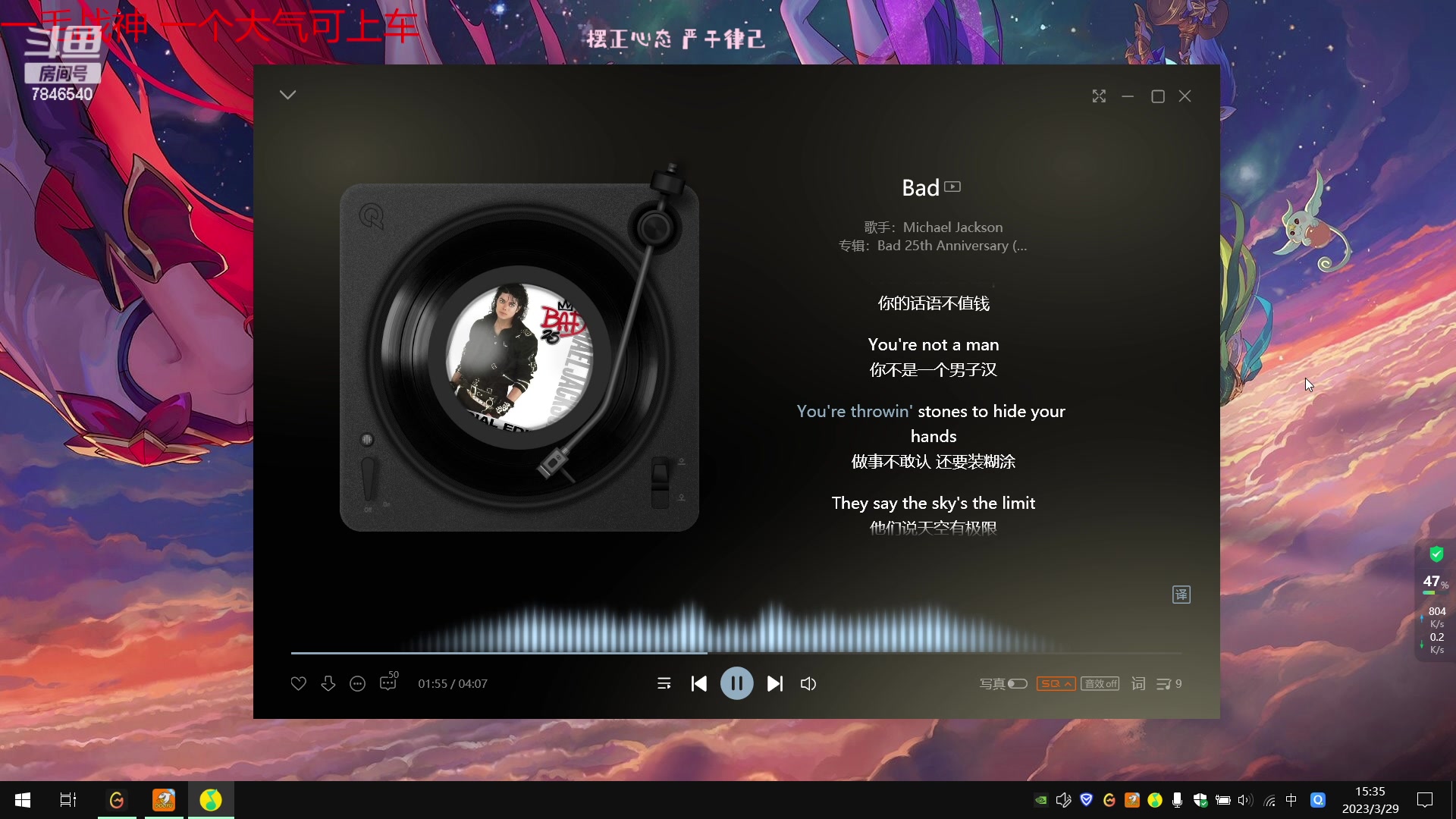Jump to lyric "They say the sky's the limit"
This screenshot has width=1456, height=819.
934,504
